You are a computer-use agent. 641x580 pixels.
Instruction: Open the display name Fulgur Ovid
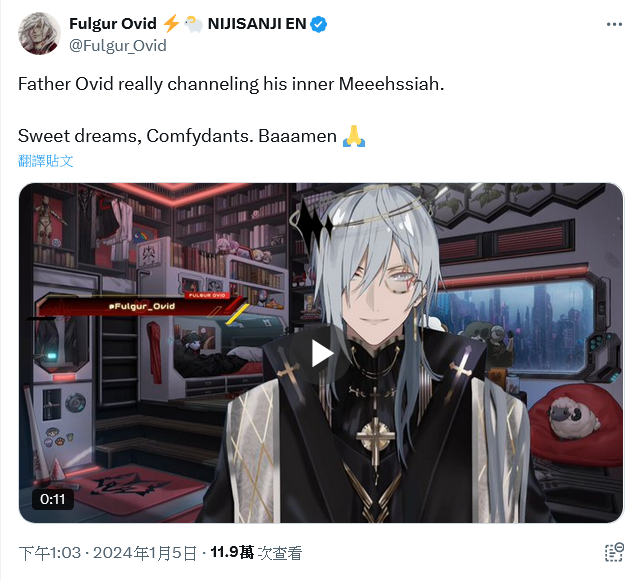[112, 24]
